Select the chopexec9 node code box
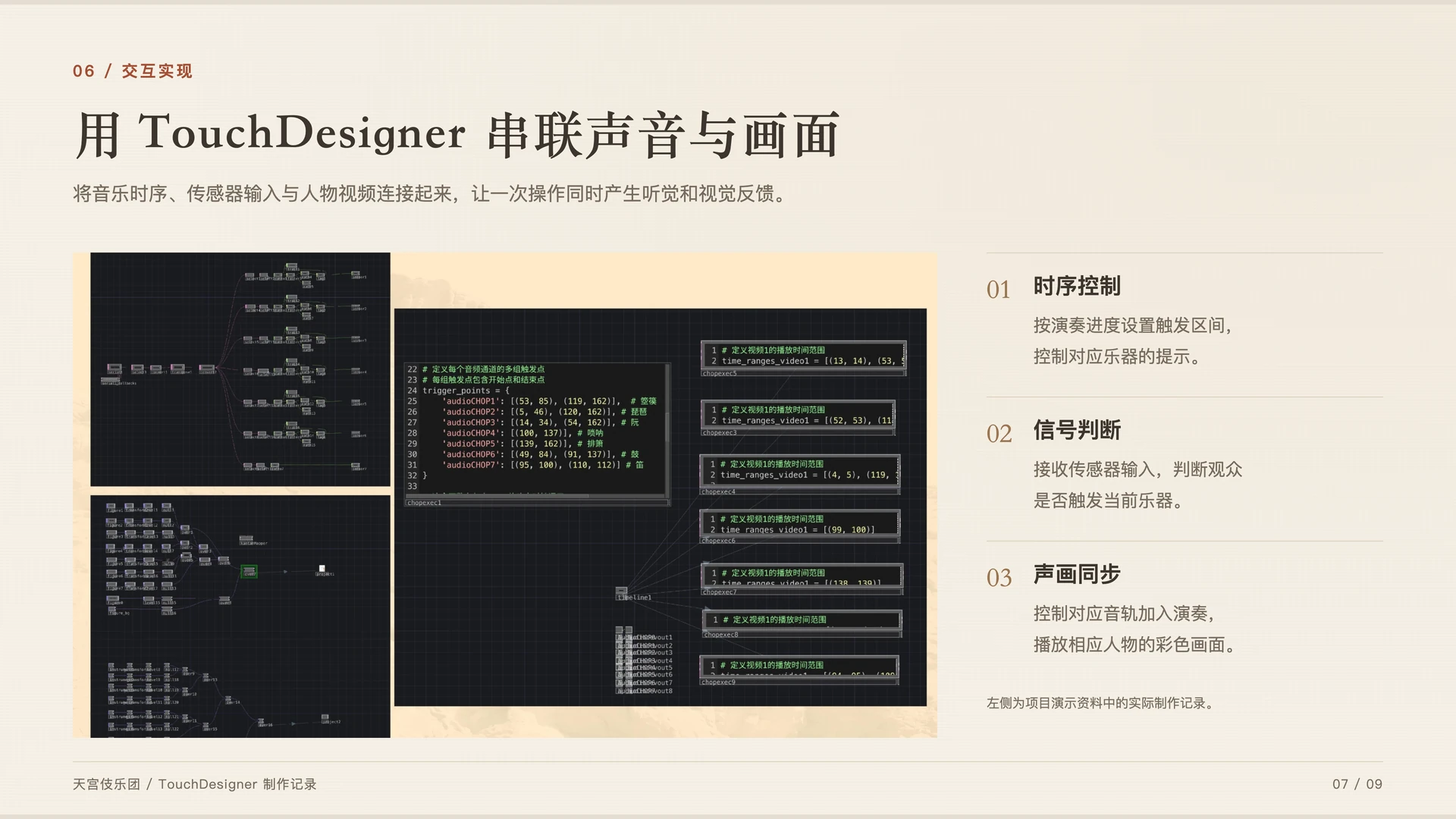1456x819 pixels. 799,671
